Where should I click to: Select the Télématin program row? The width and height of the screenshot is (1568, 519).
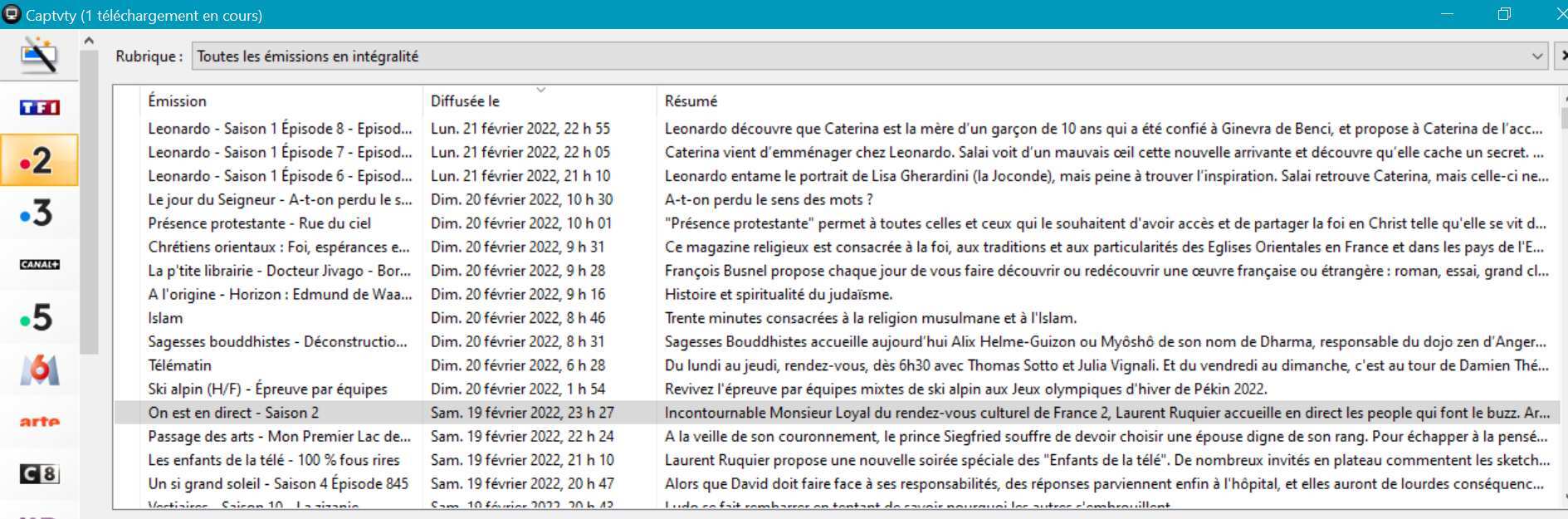point(836,365)
